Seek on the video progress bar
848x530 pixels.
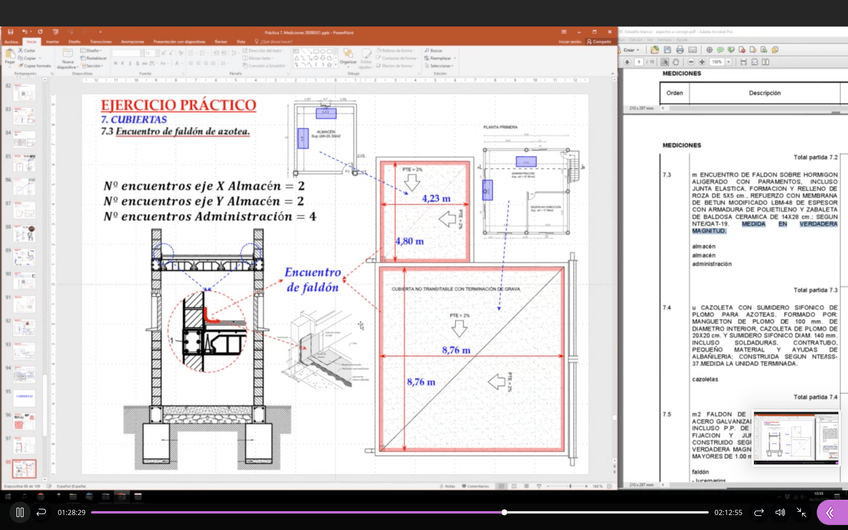point(399,512)
